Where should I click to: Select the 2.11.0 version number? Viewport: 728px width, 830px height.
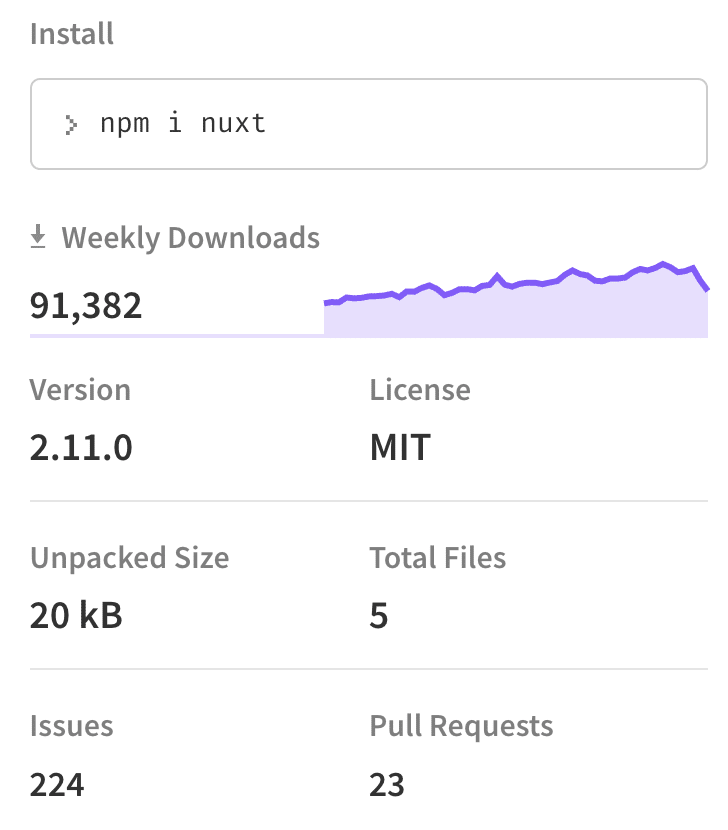pos(81,447)
